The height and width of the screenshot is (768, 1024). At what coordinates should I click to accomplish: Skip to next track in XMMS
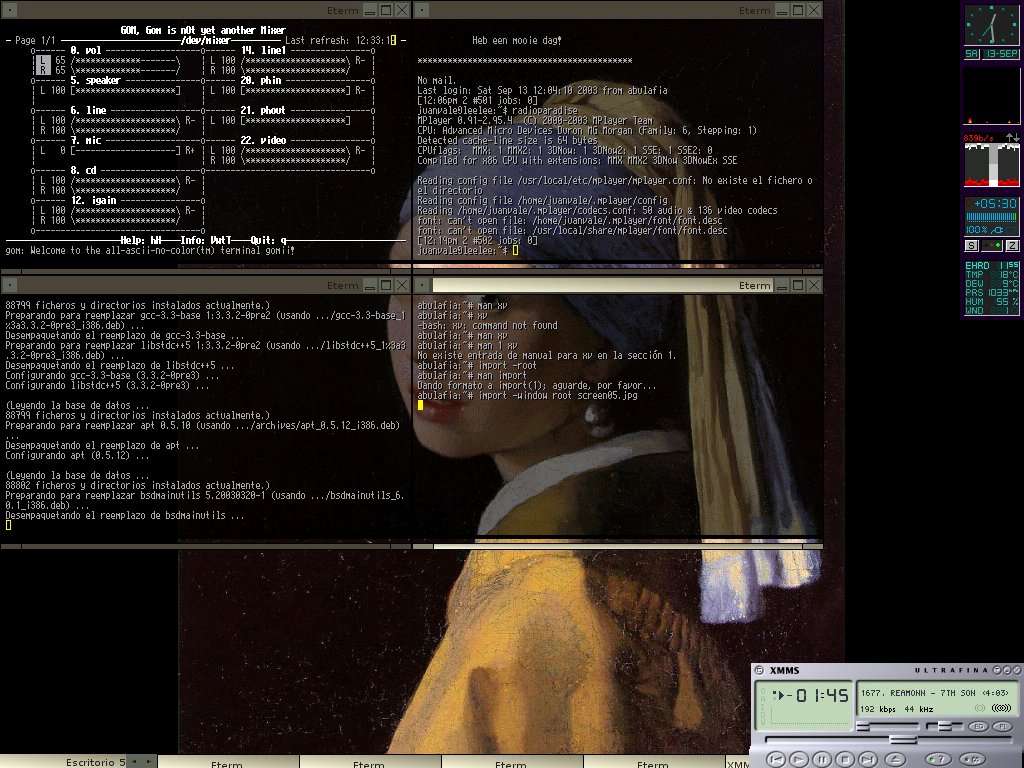[868, 760]
